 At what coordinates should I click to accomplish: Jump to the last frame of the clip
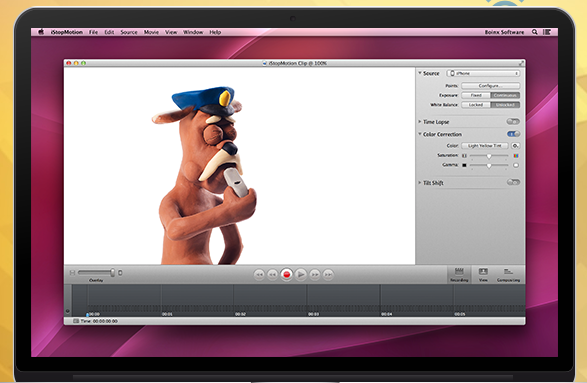[x=328, y=274]
